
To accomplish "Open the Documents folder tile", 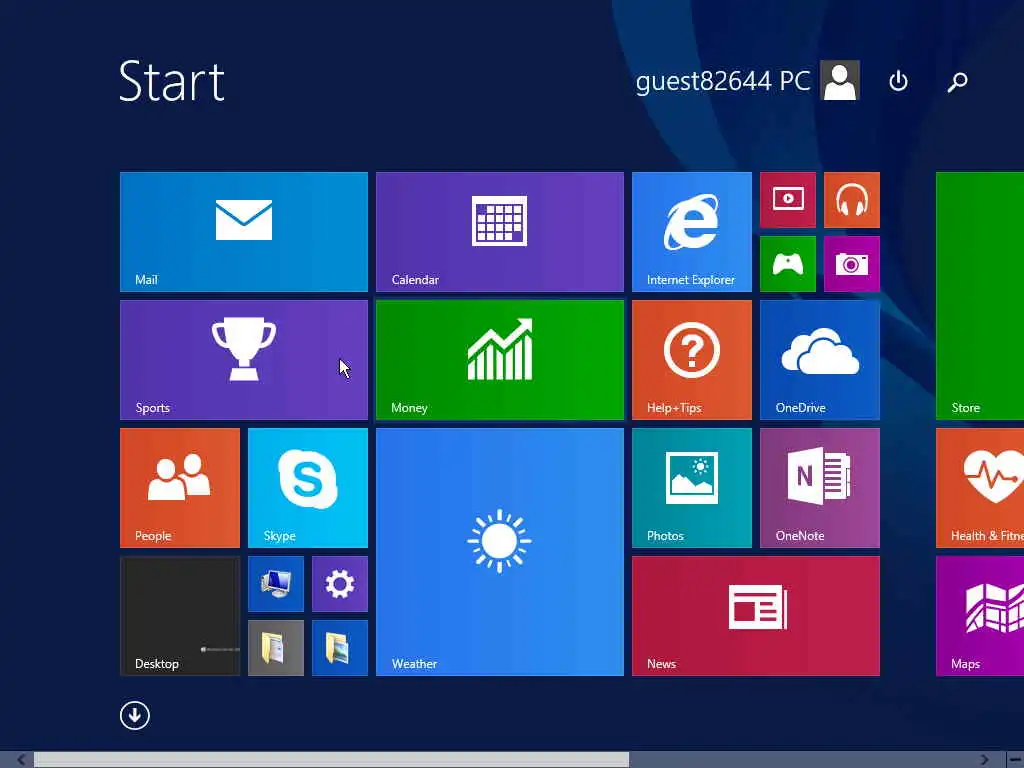I will 276,648.
